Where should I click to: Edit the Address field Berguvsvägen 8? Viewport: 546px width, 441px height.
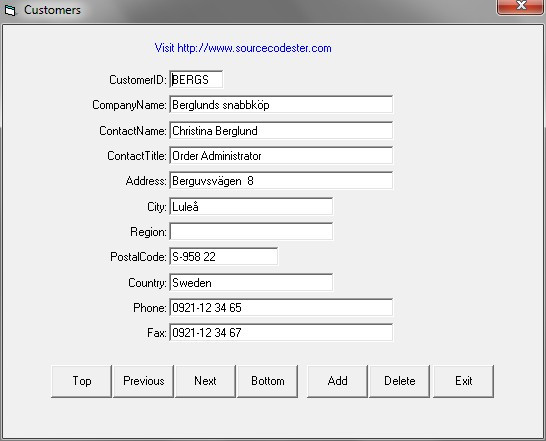(281, 181)
